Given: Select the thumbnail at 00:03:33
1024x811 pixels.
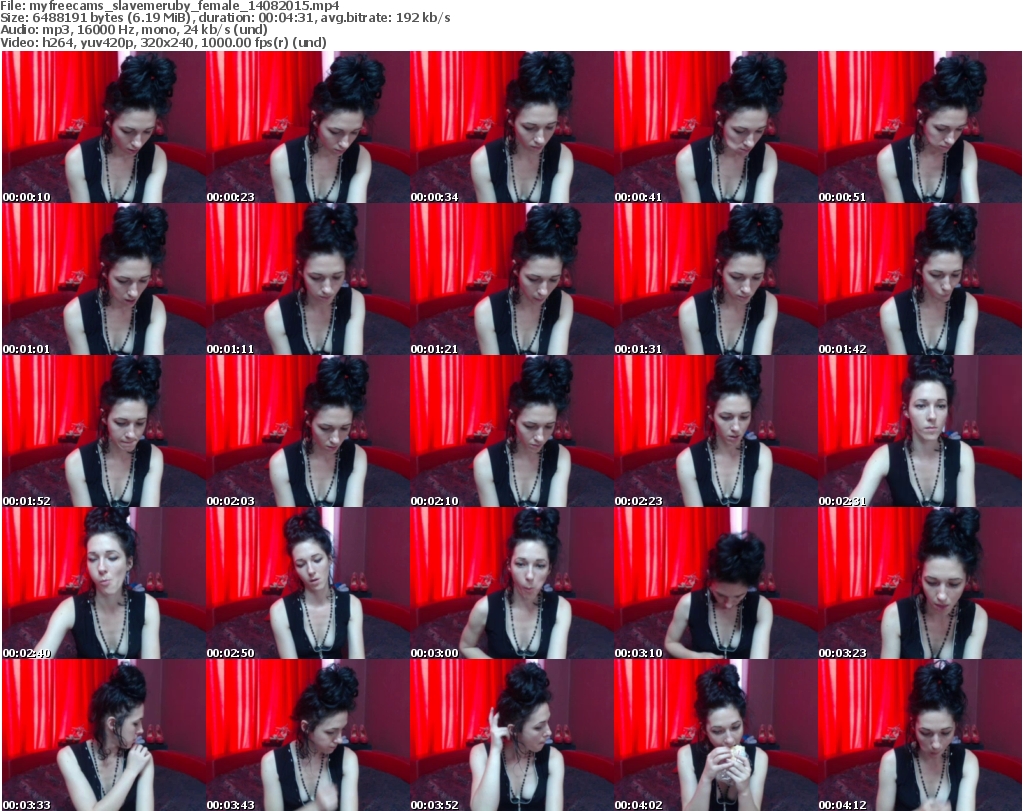Looking at the screenshot, I should point(104,735).
